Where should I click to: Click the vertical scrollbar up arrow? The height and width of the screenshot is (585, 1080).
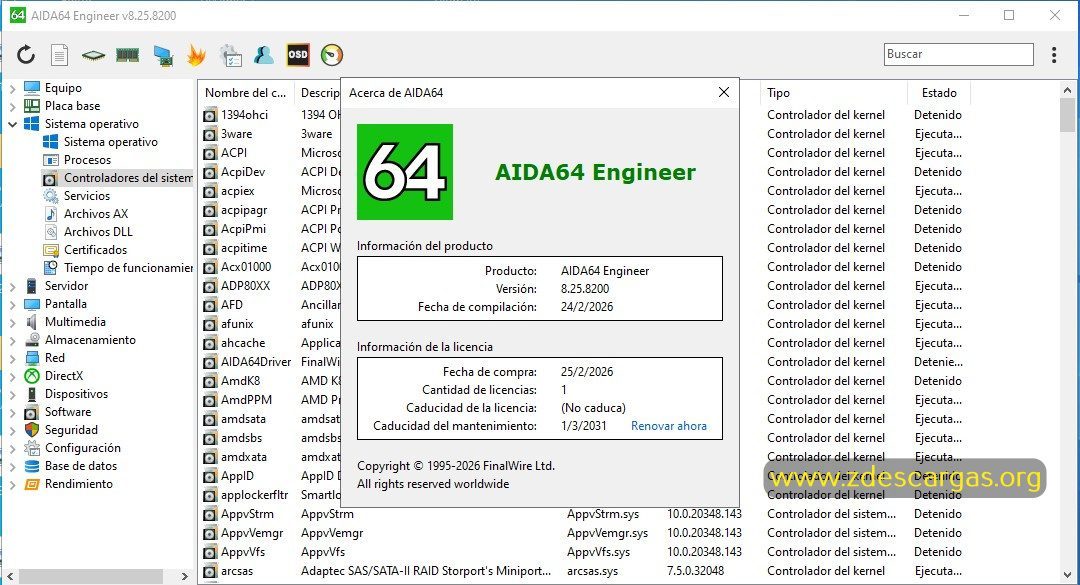(x=1068, y=90)
